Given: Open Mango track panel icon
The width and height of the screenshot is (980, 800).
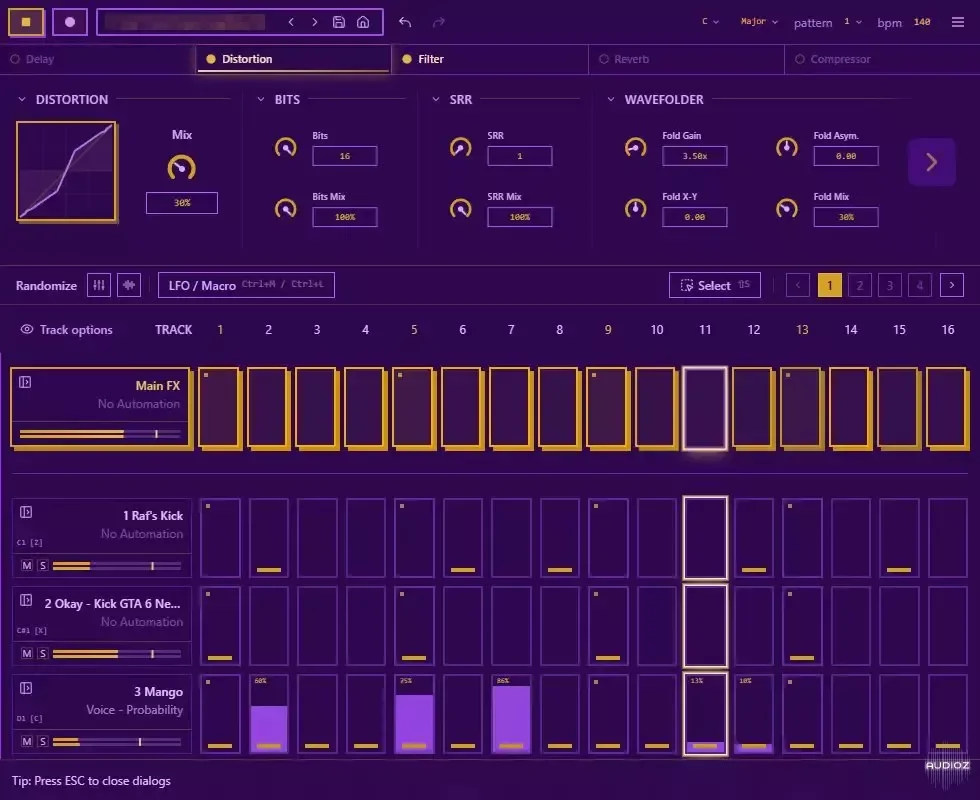Looking at the screenshot, I should point(26,688).
